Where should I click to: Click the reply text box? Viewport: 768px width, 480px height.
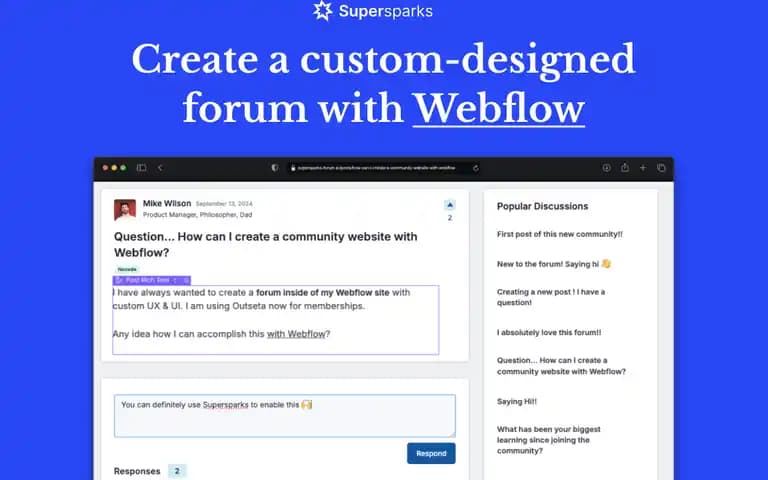click(285, 416)
